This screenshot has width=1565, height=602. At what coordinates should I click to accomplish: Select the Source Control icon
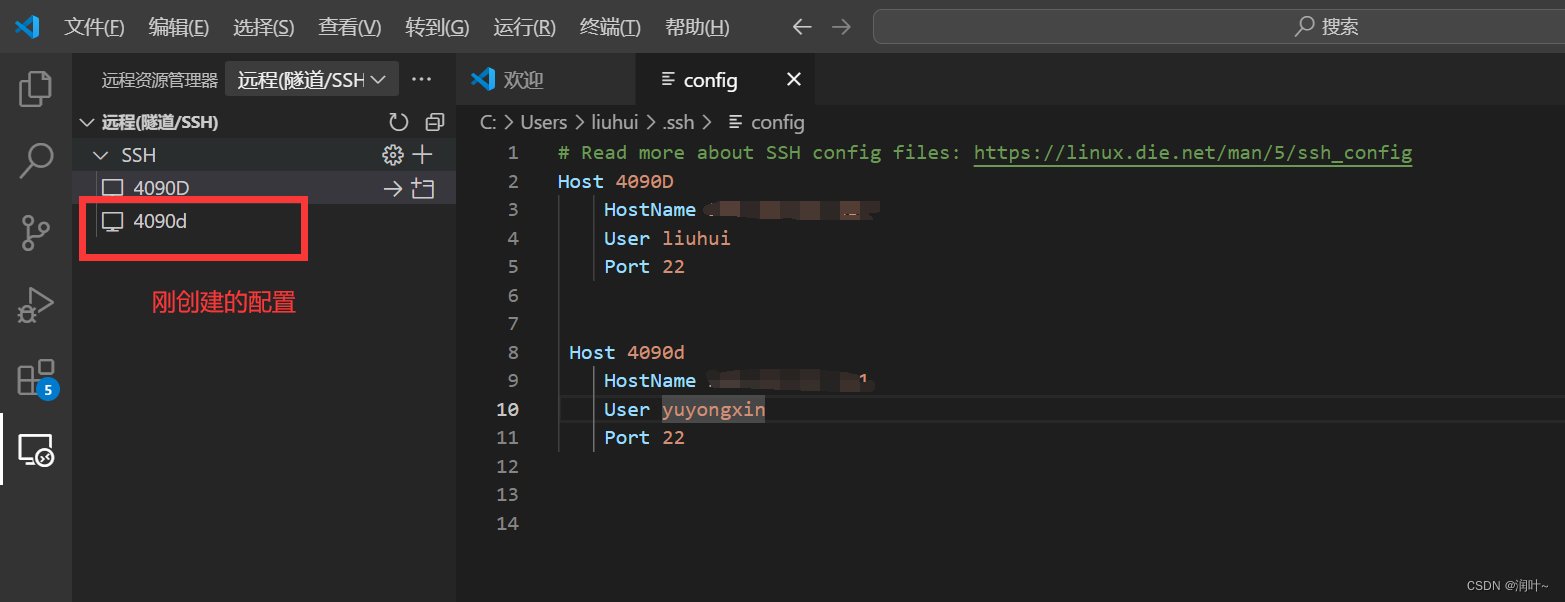coord(36,232)
